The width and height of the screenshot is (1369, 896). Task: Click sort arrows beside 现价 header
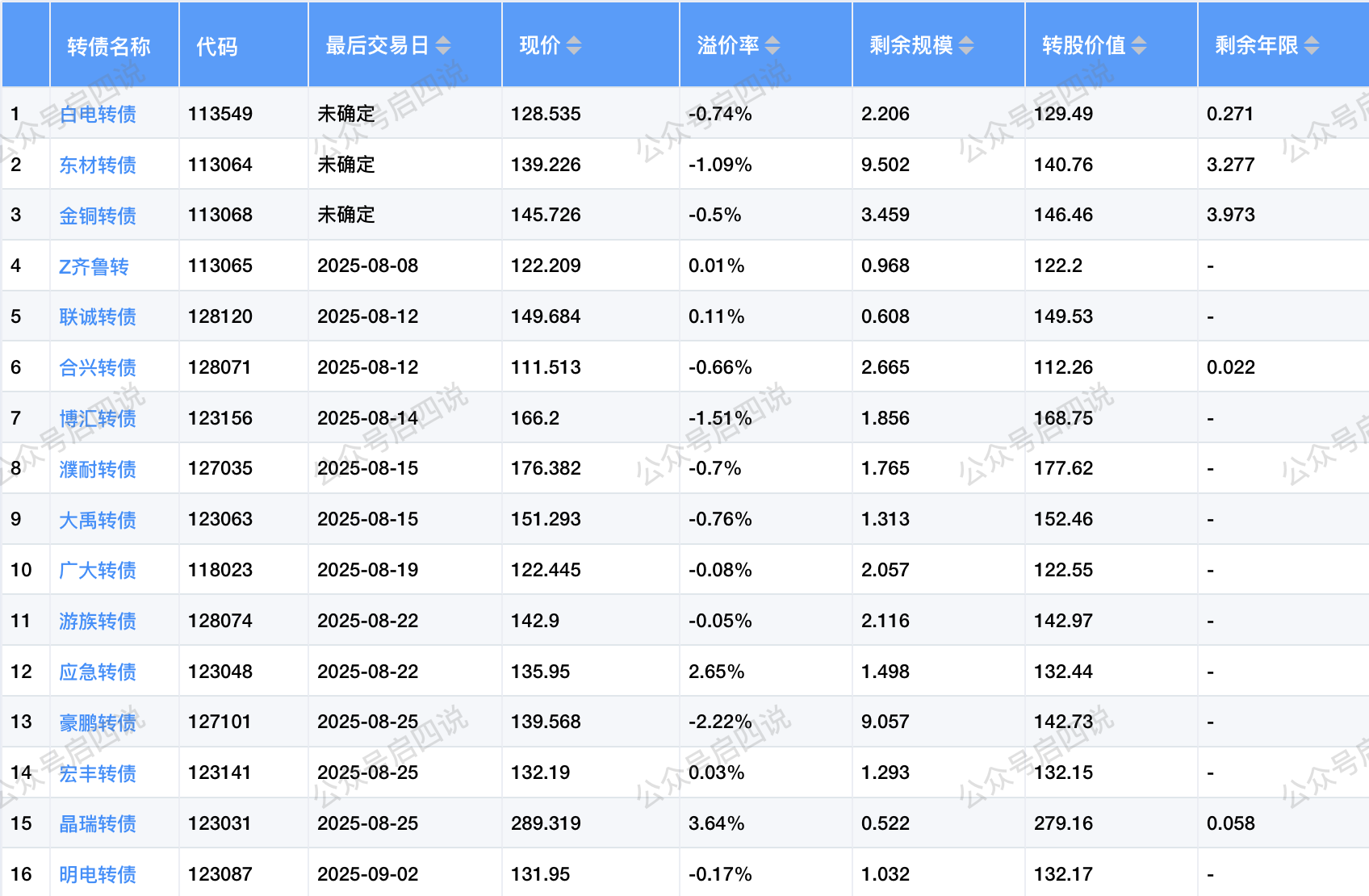[x=573, y=46]
